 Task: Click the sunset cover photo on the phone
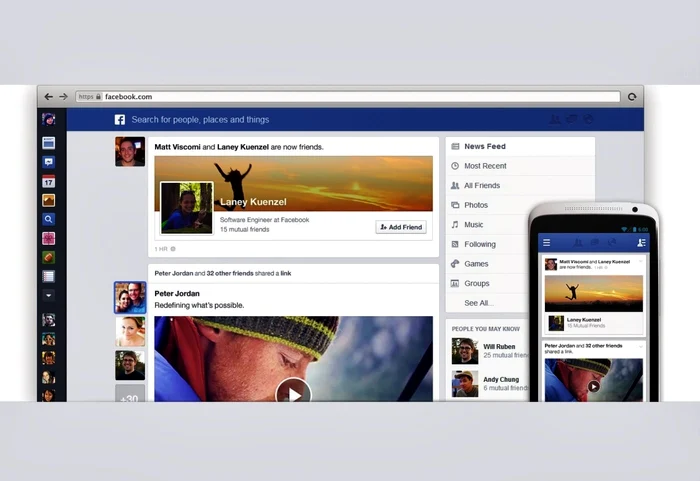[x=594, y=293]
